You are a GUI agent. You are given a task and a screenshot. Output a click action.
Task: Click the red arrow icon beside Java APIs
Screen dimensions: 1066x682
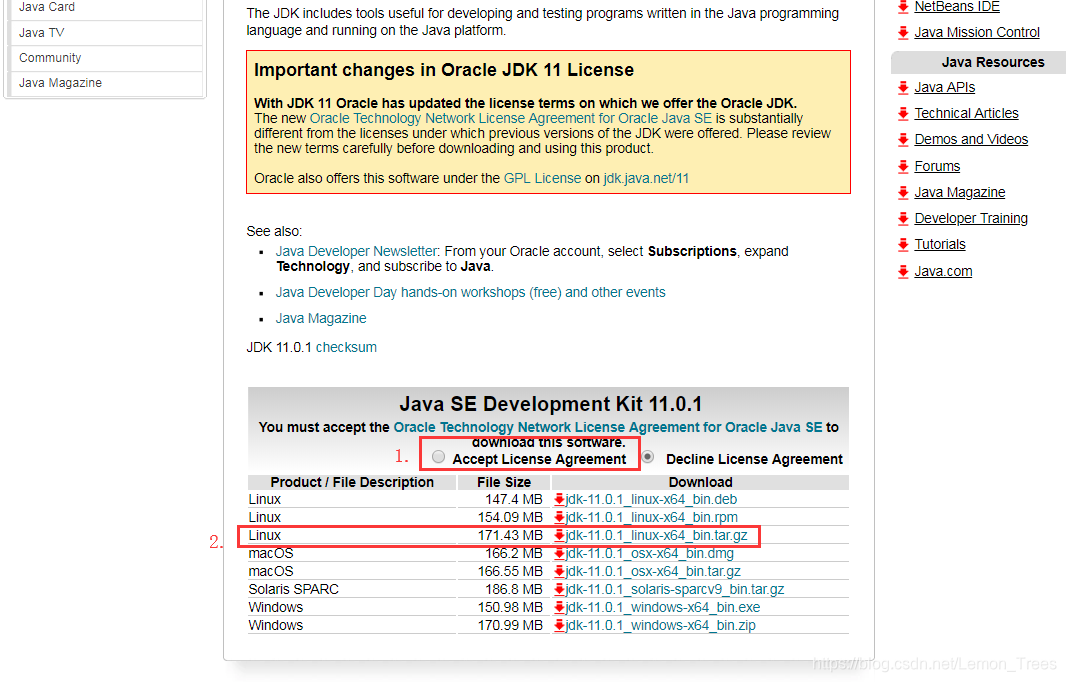(903, 88)
